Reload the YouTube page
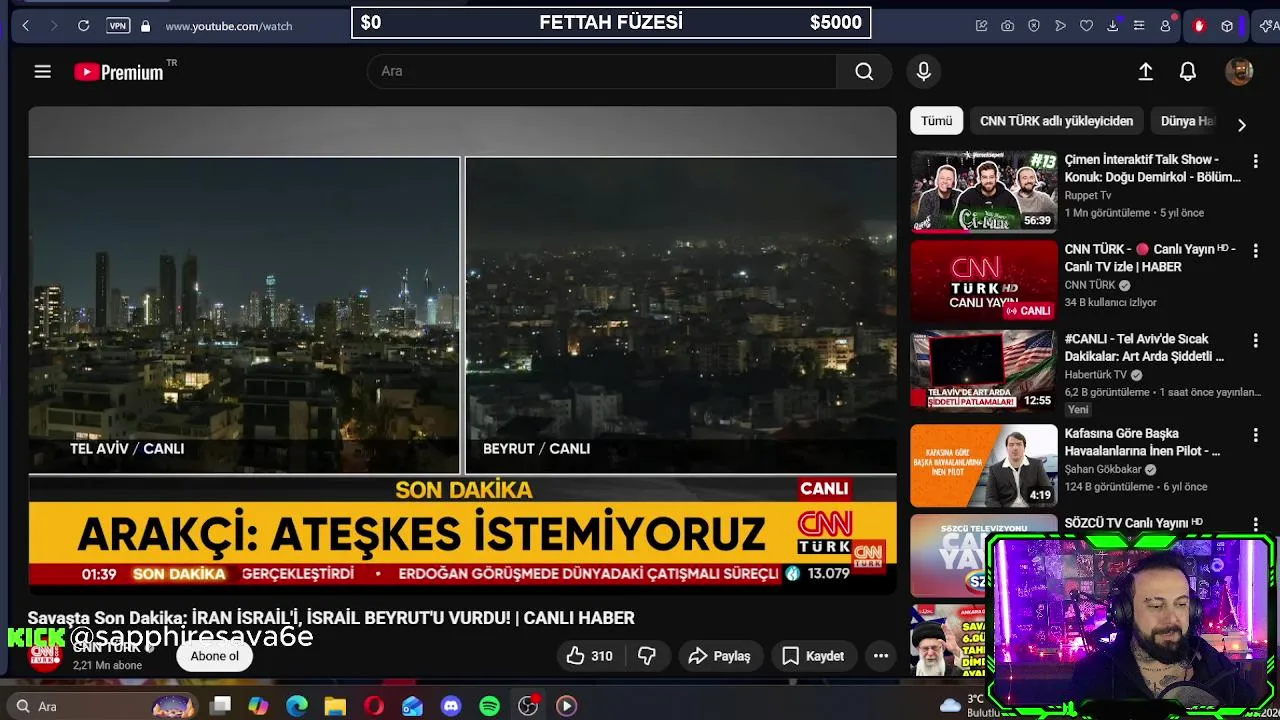The height and width of the screenshot is (720, 1280). coord(84,26)
